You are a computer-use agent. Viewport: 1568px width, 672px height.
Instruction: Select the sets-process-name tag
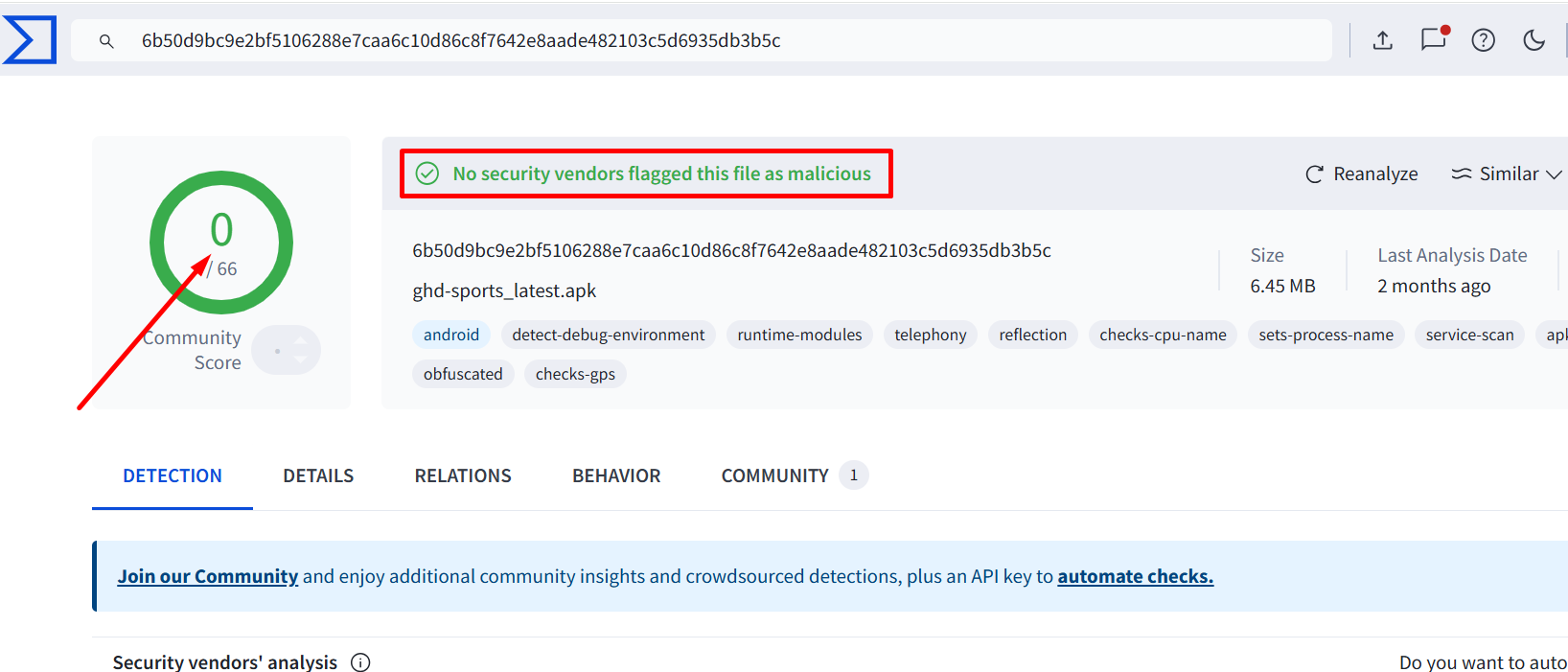1326,335
